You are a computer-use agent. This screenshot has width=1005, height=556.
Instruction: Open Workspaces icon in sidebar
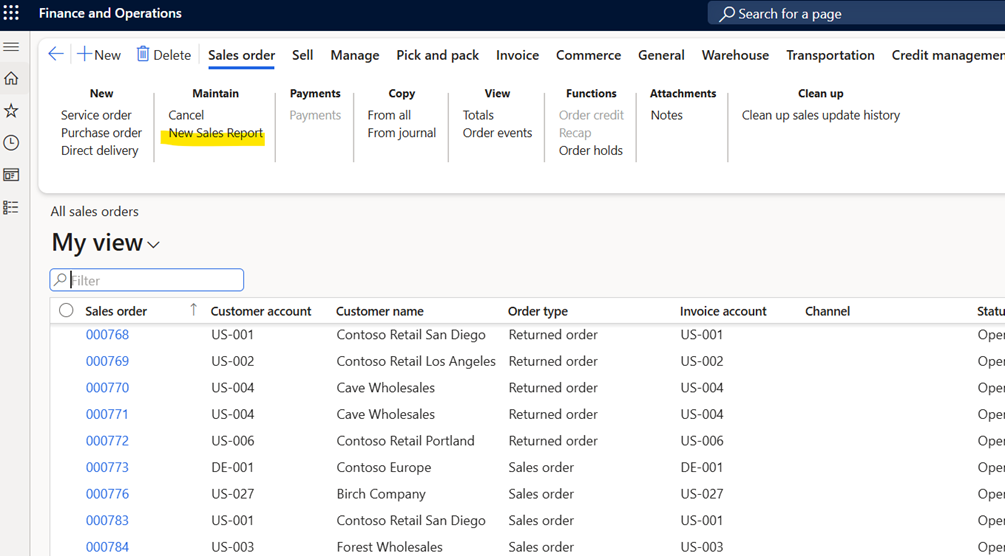pyautogui.click(x=11, y=175)
